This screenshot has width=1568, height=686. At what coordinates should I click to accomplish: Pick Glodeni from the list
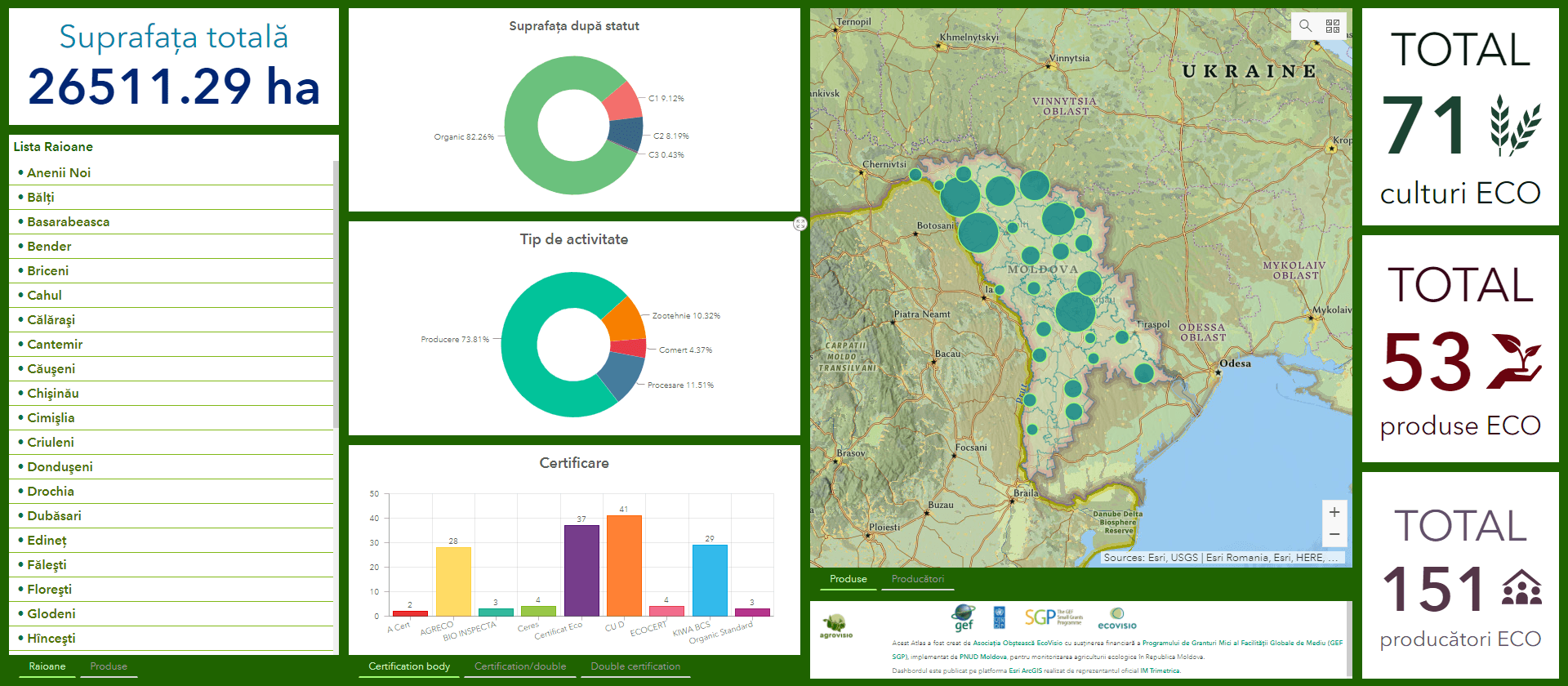(x=171, y=614)
